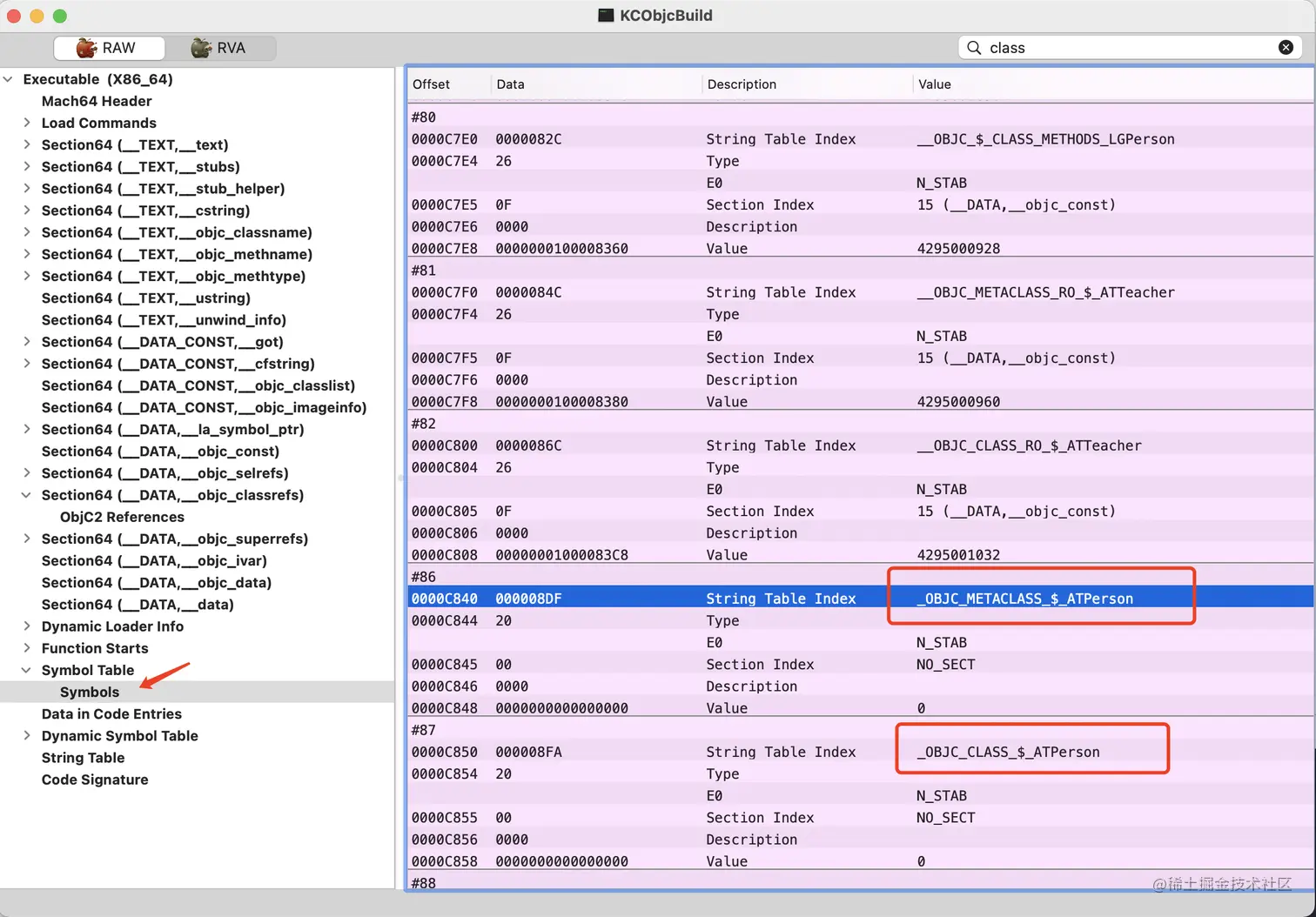Select Mach64 Header in the tree
This screenshot has height=917, width=1316.
click(x=97, y=101)
